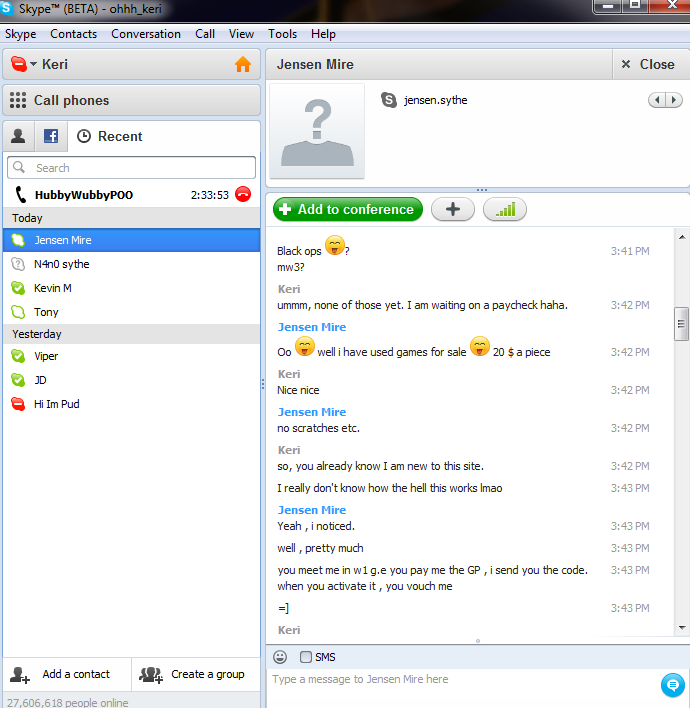
Task: Click the message 'no scratches etc.'
Action: (x=318, y=428)
